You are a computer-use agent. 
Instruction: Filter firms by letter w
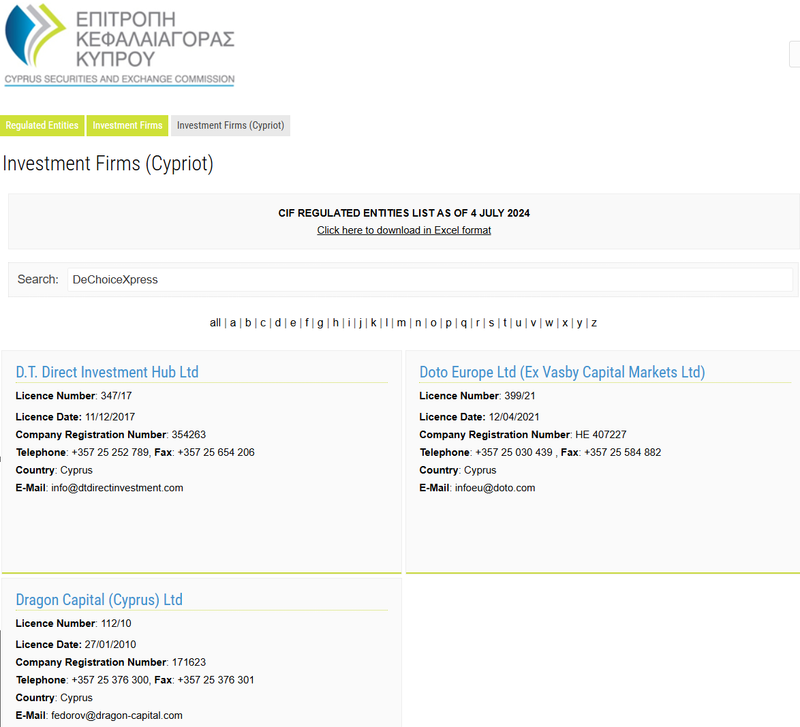tap(549, 323)
